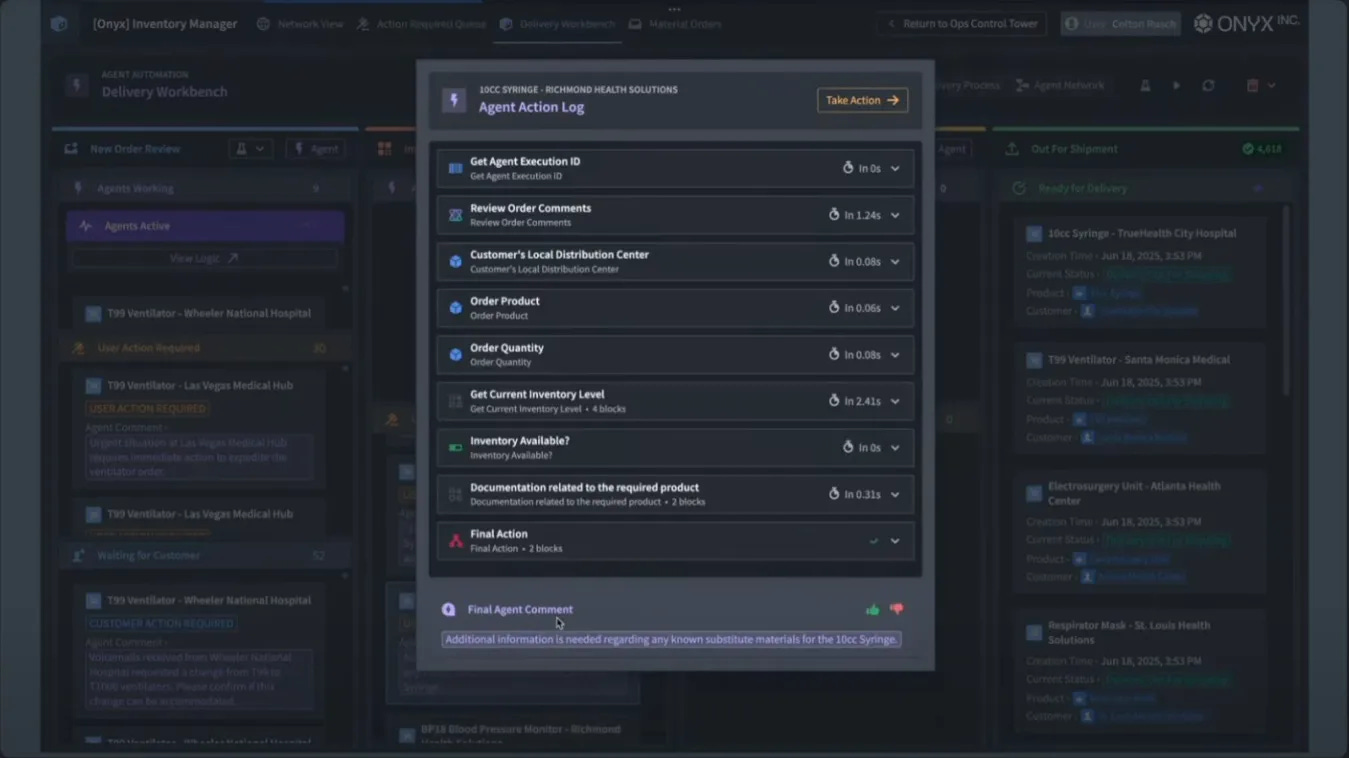Click the refresh icon in workbench toolbar

pos(1208,86)
